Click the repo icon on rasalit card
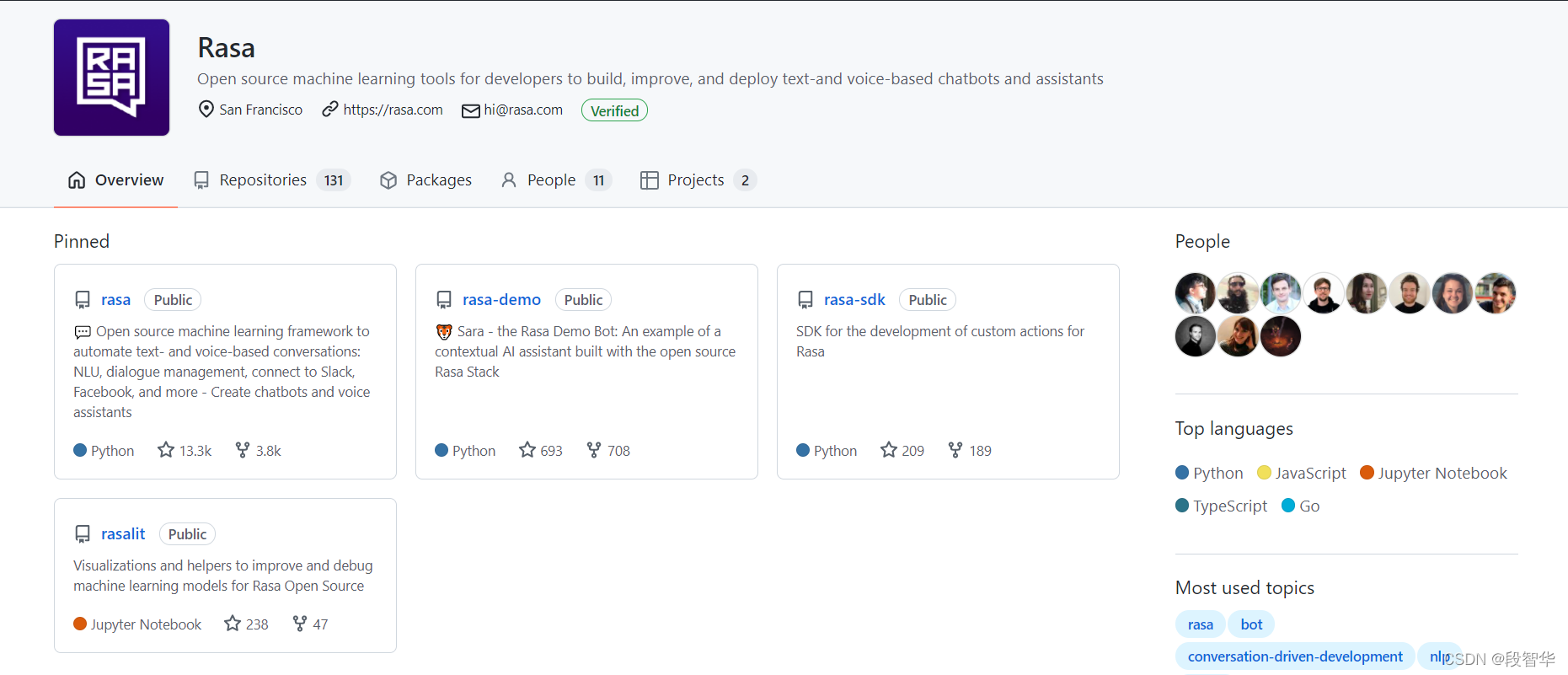 (x=83, y=534)
